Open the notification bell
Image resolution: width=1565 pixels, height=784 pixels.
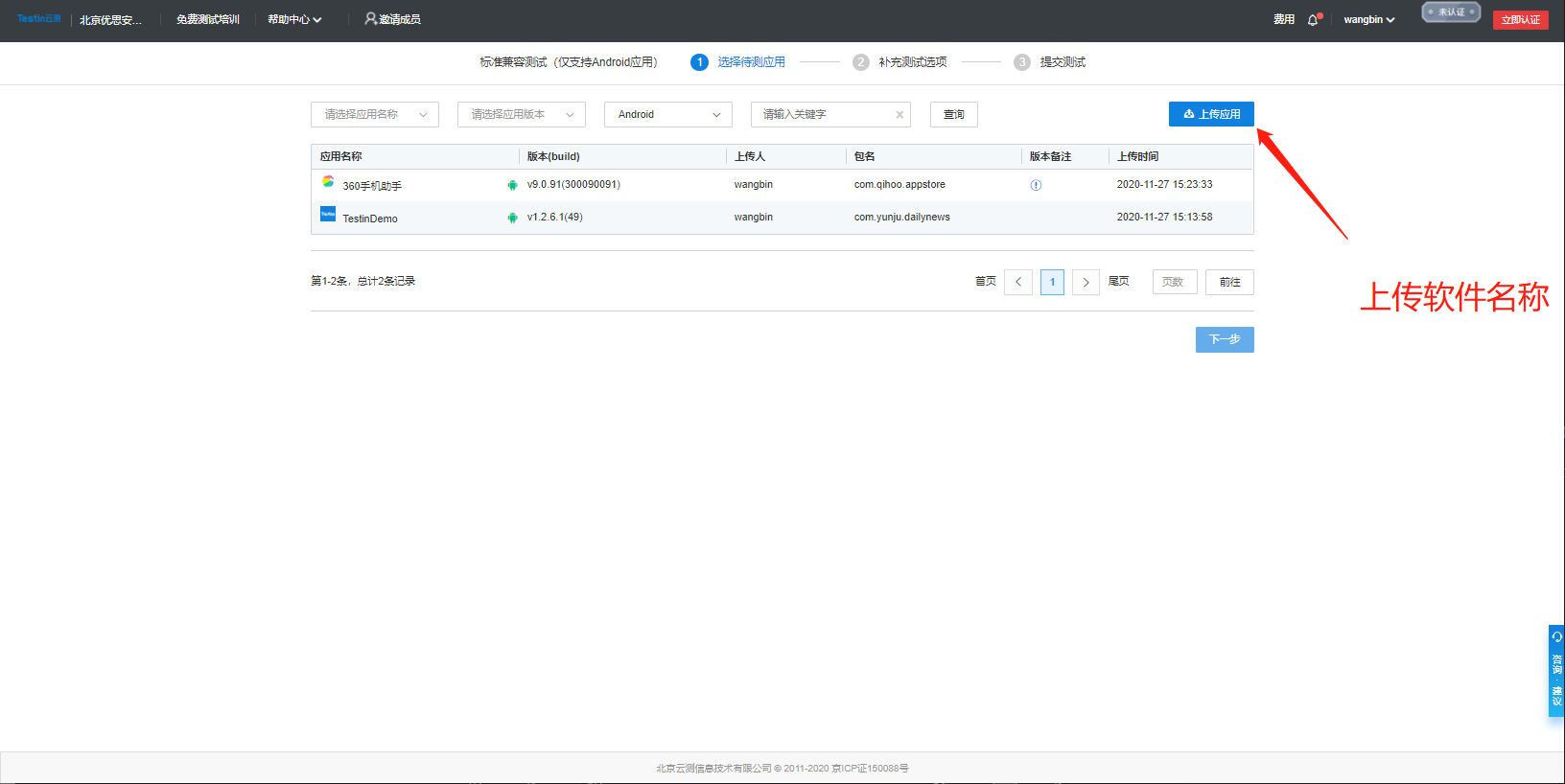tap(1313, 19)
